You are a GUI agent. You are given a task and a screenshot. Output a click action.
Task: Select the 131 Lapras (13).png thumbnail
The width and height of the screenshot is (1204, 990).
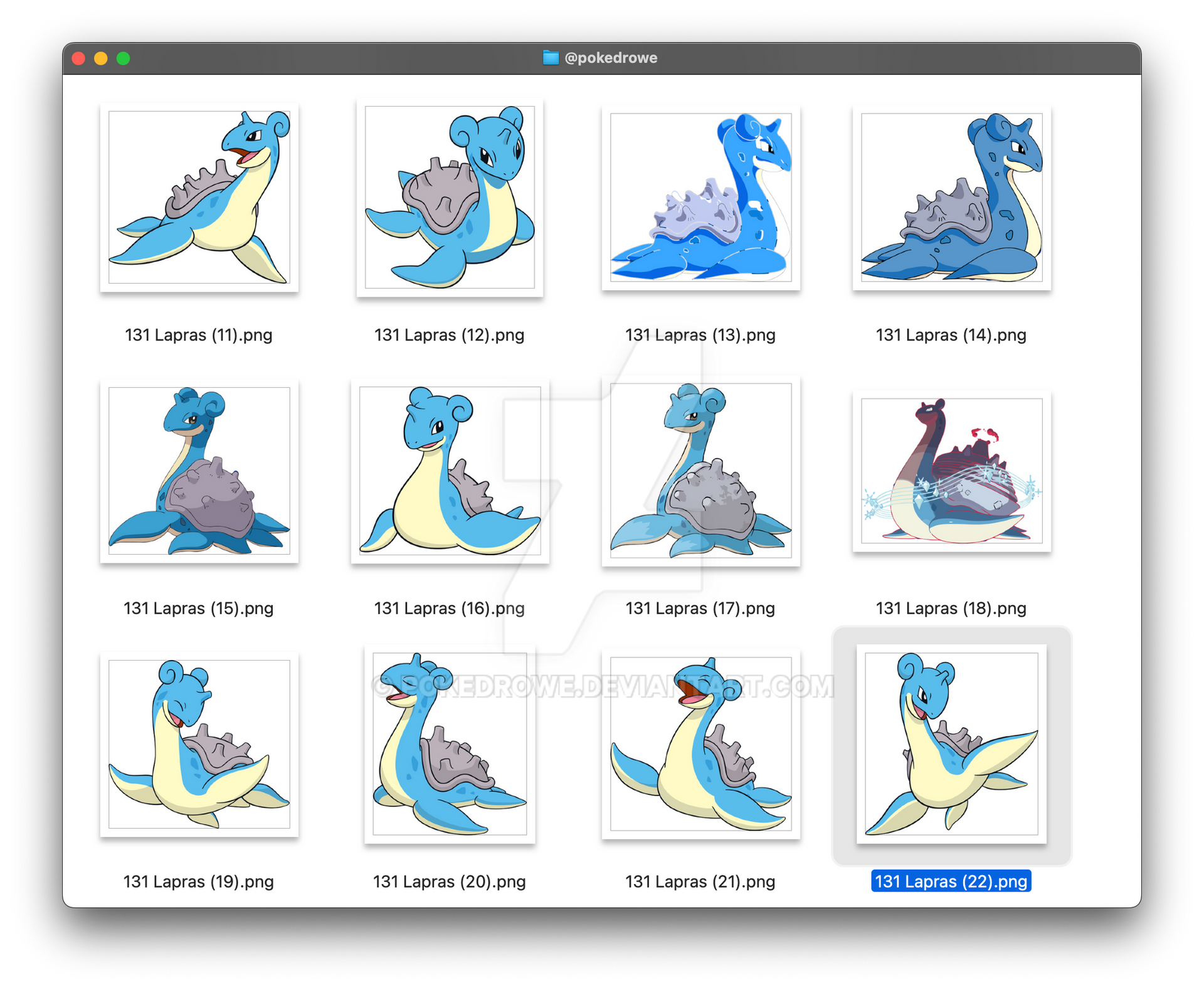click(700, 197)
